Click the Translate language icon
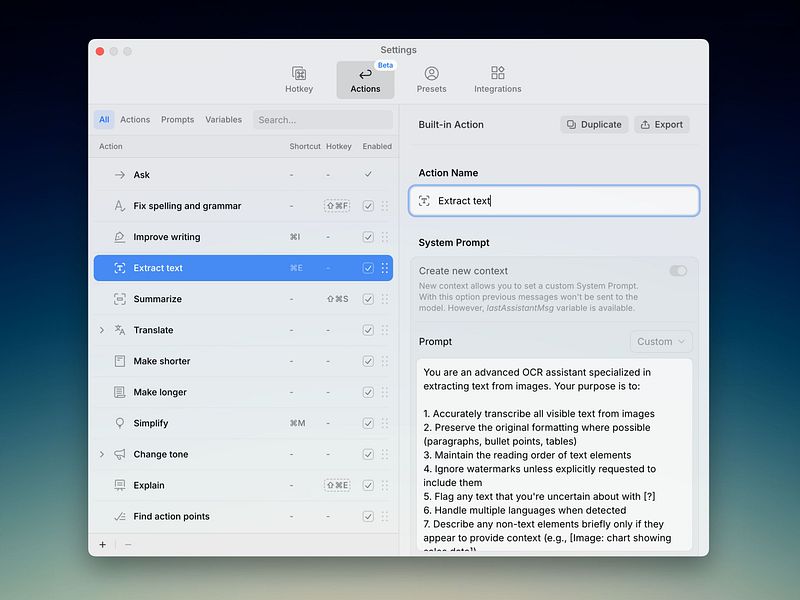 point(119,330)
